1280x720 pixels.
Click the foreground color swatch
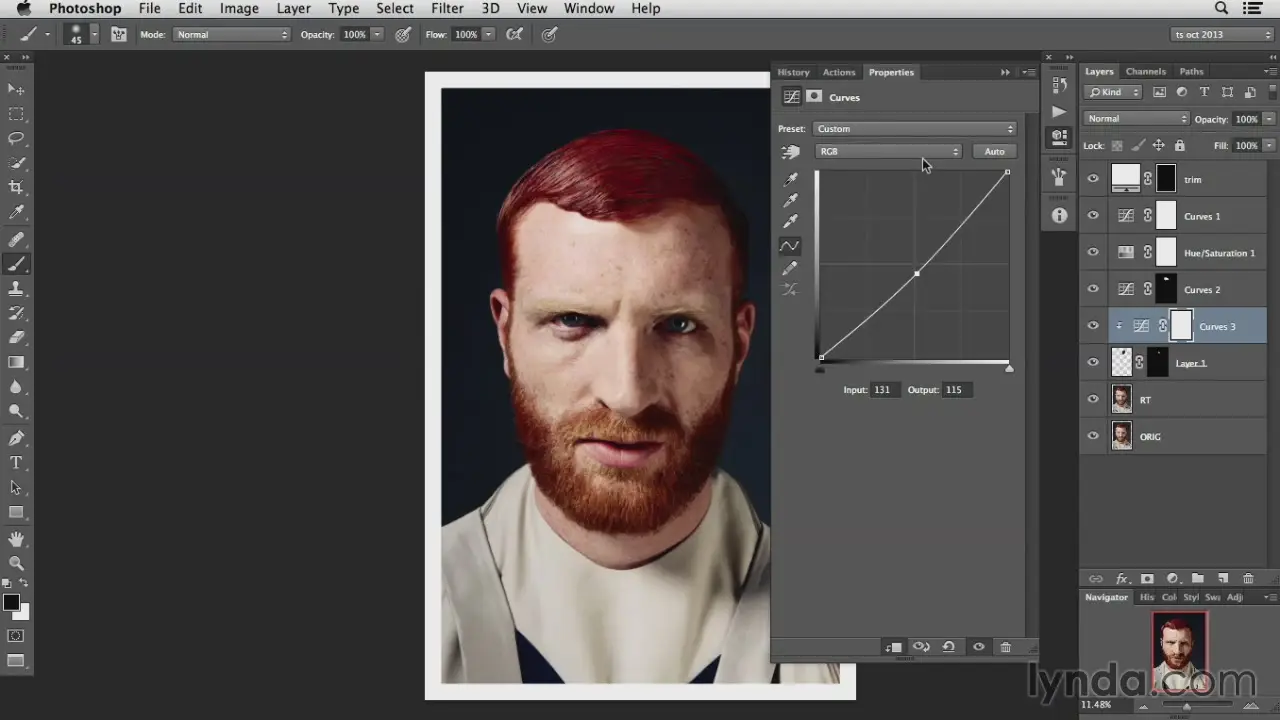[x=11, y=602]
